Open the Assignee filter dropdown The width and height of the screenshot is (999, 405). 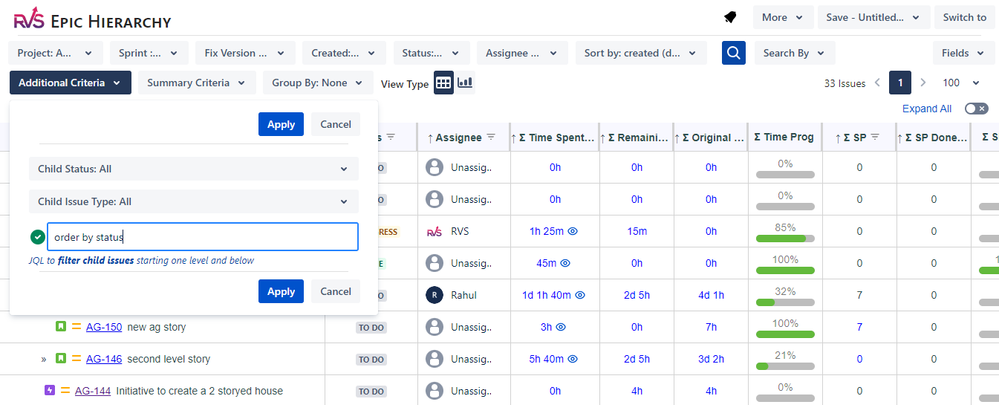pyautogui.click(x=522, y=53)
